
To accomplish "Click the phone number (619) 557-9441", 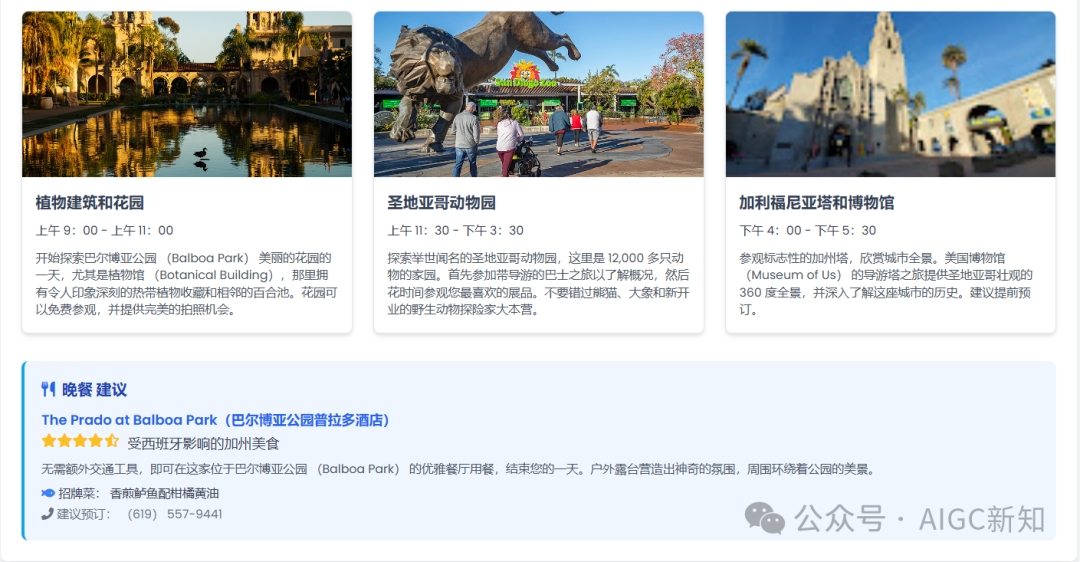I will 175,514.
